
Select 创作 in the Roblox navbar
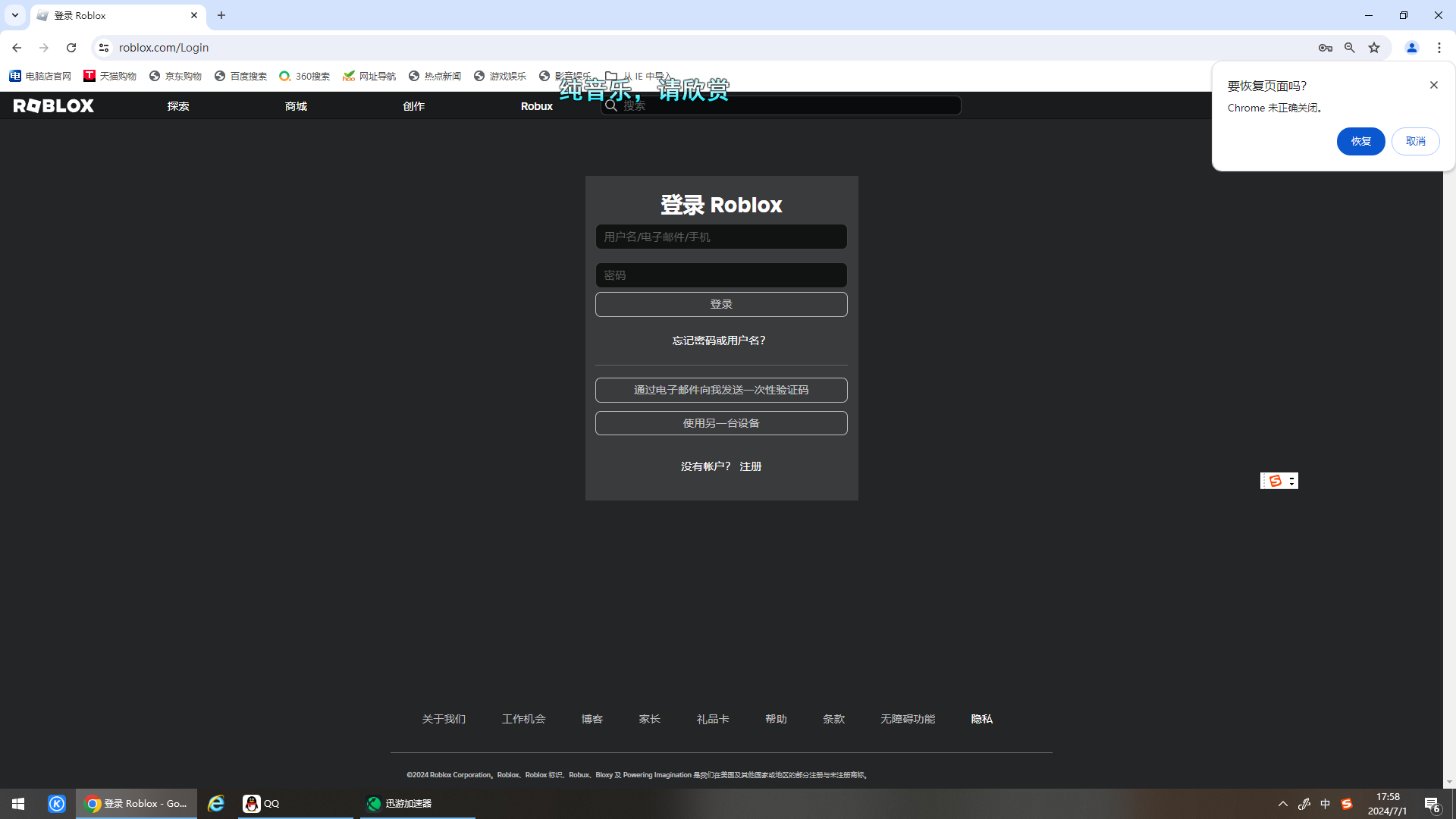click(x=414, y=106)
